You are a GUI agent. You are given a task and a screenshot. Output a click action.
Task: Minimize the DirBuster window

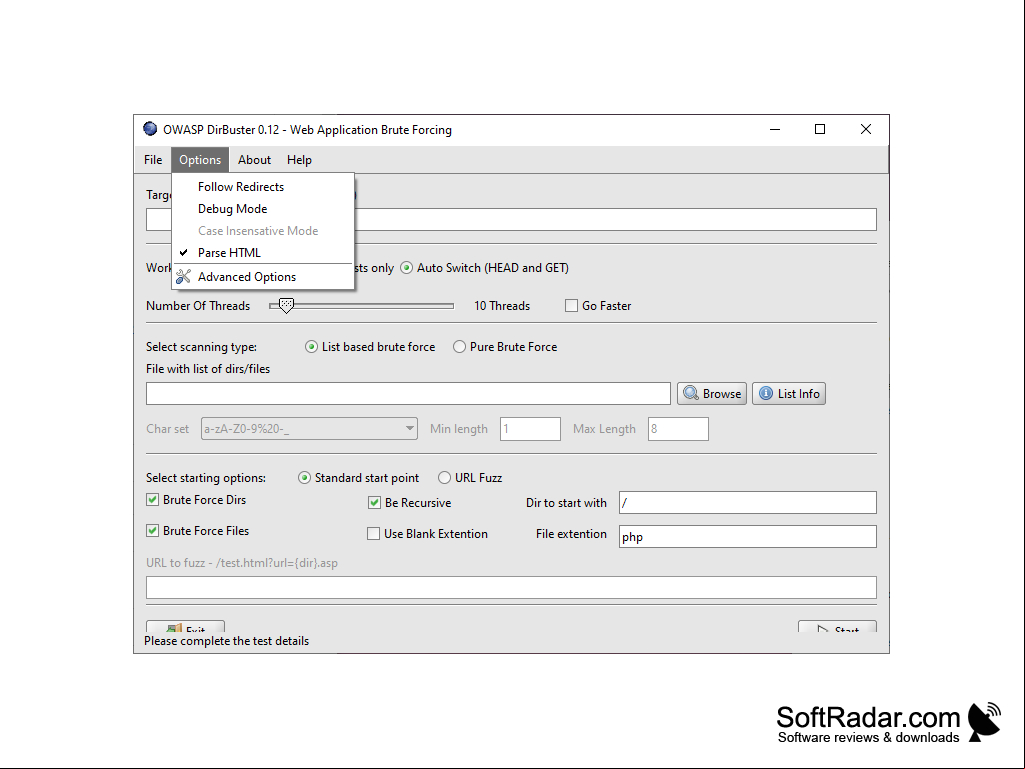(775, 129)
